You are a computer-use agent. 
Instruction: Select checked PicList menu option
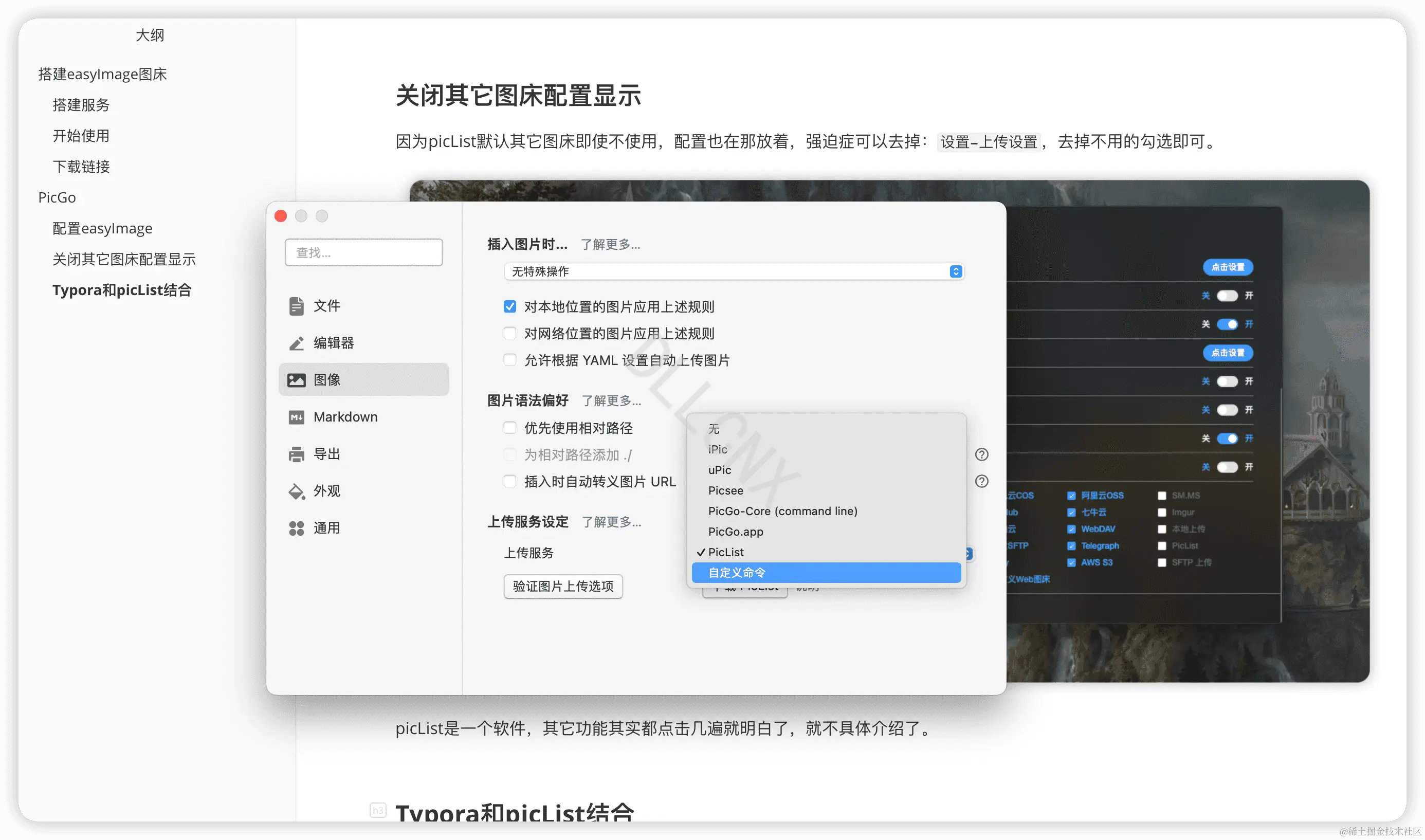[x=826, y=553]
